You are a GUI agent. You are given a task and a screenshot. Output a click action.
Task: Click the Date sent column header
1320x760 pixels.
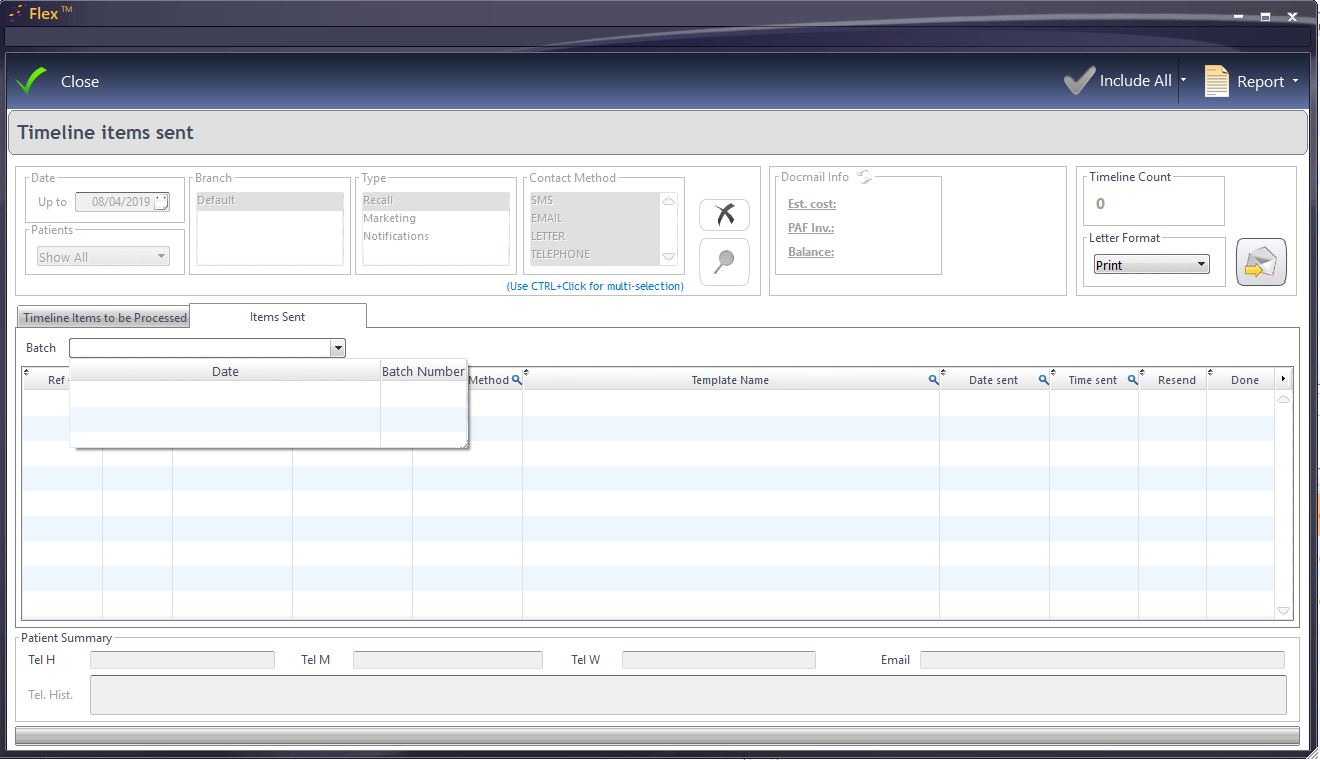pos(994,380)
